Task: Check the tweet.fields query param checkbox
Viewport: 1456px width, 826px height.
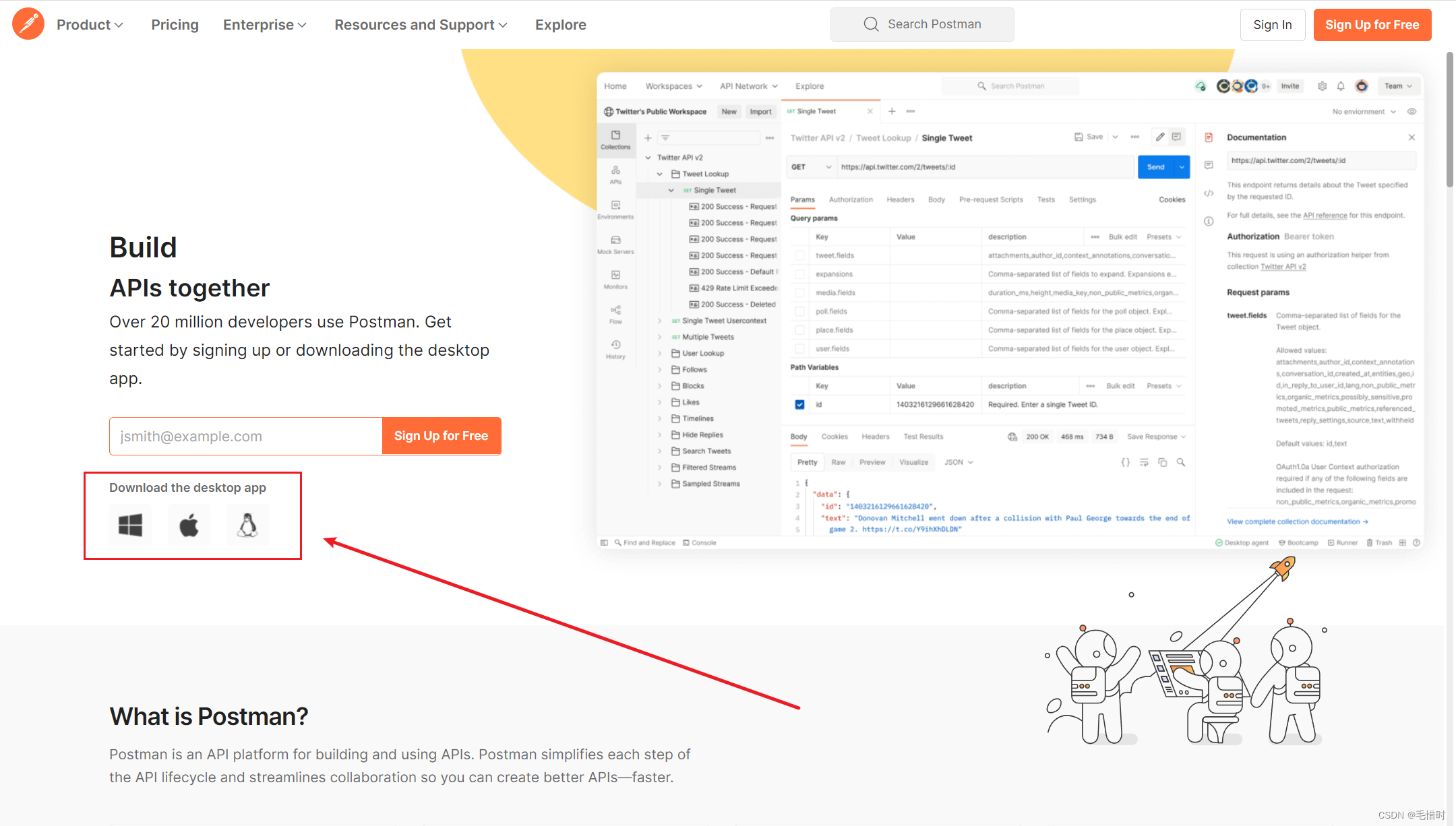Action: coord(799,255)
